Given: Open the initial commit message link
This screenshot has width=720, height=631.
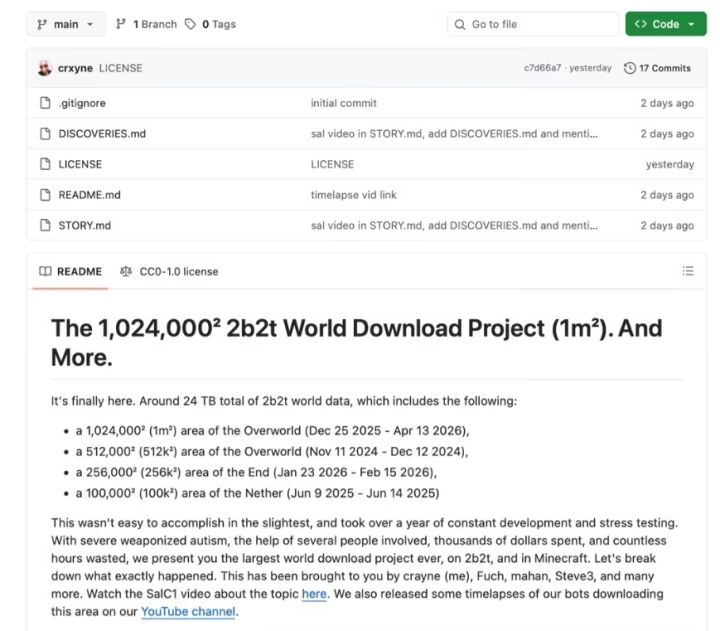Looking at the screenshot, I should point(343,103).
